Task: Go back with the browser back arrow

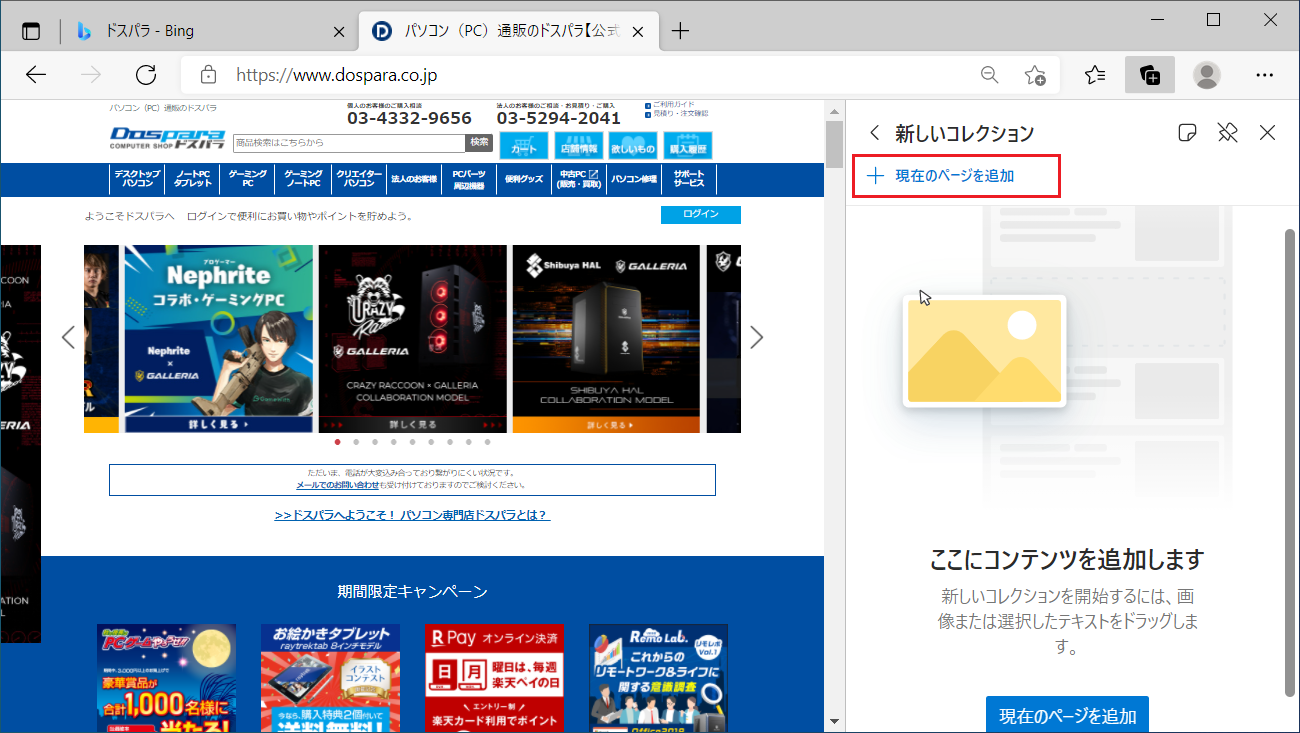Action: point(36,75)
